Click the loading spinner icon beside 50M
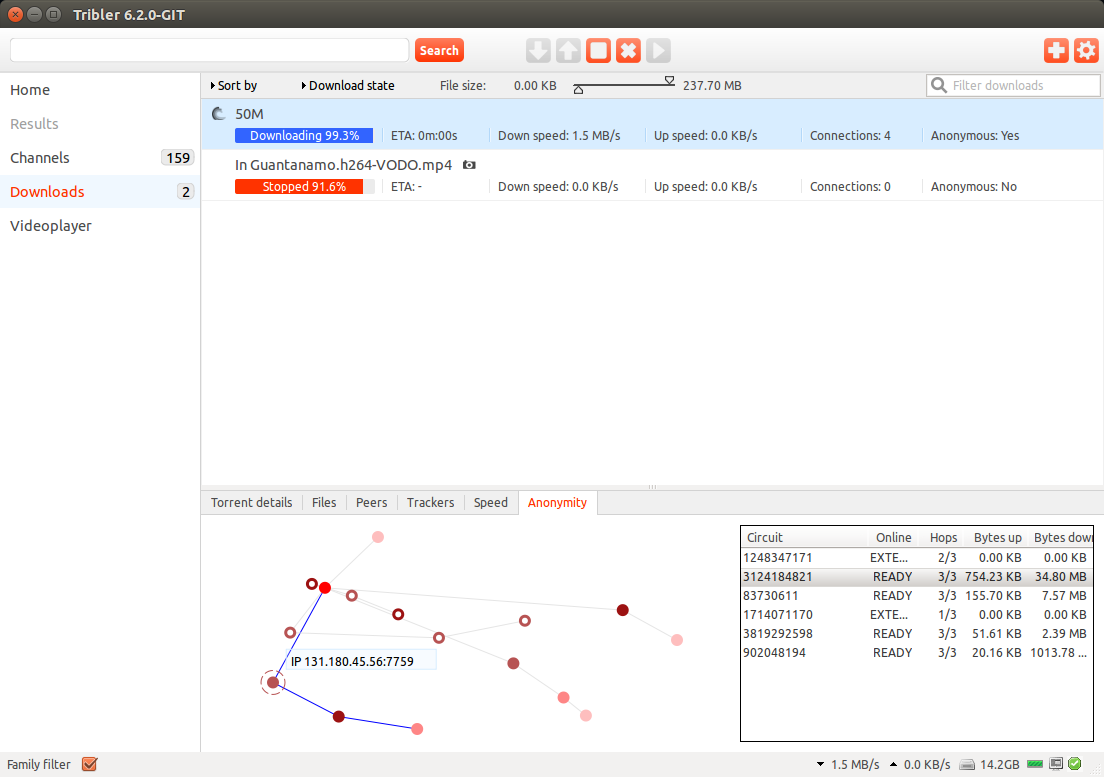The image size is (1104, 777). click(x=219, y=113)
